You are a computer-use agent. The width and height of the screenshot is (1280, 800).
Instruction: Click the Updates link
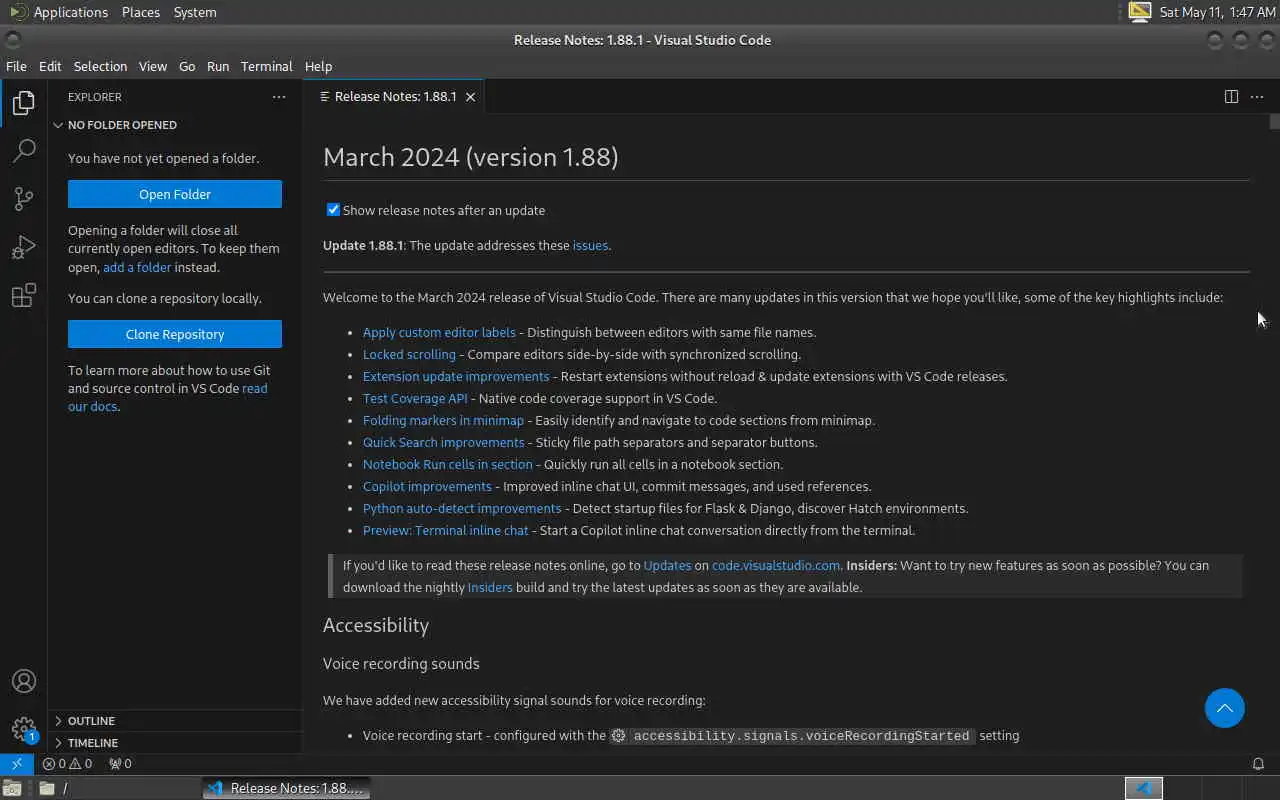(667, 565)
